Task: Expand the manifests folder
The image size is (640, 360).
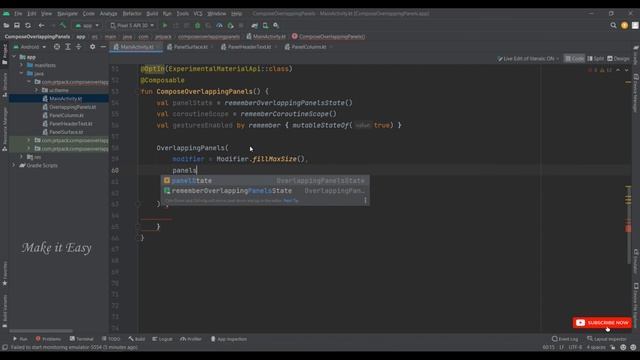Action: point(22,65)
